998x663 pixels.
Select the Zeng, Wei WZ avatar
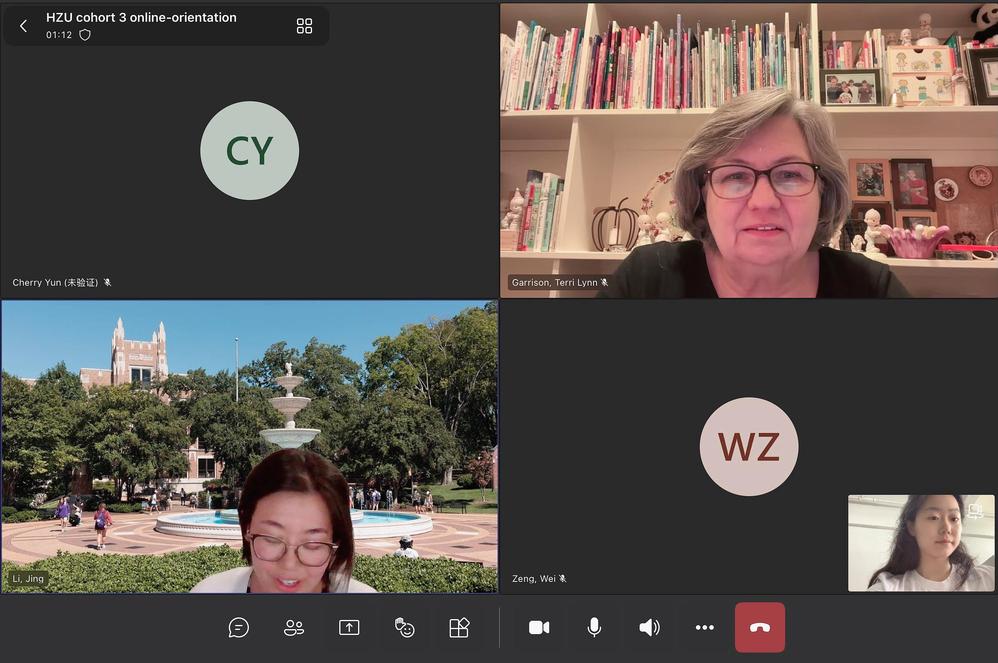[748, 446]
